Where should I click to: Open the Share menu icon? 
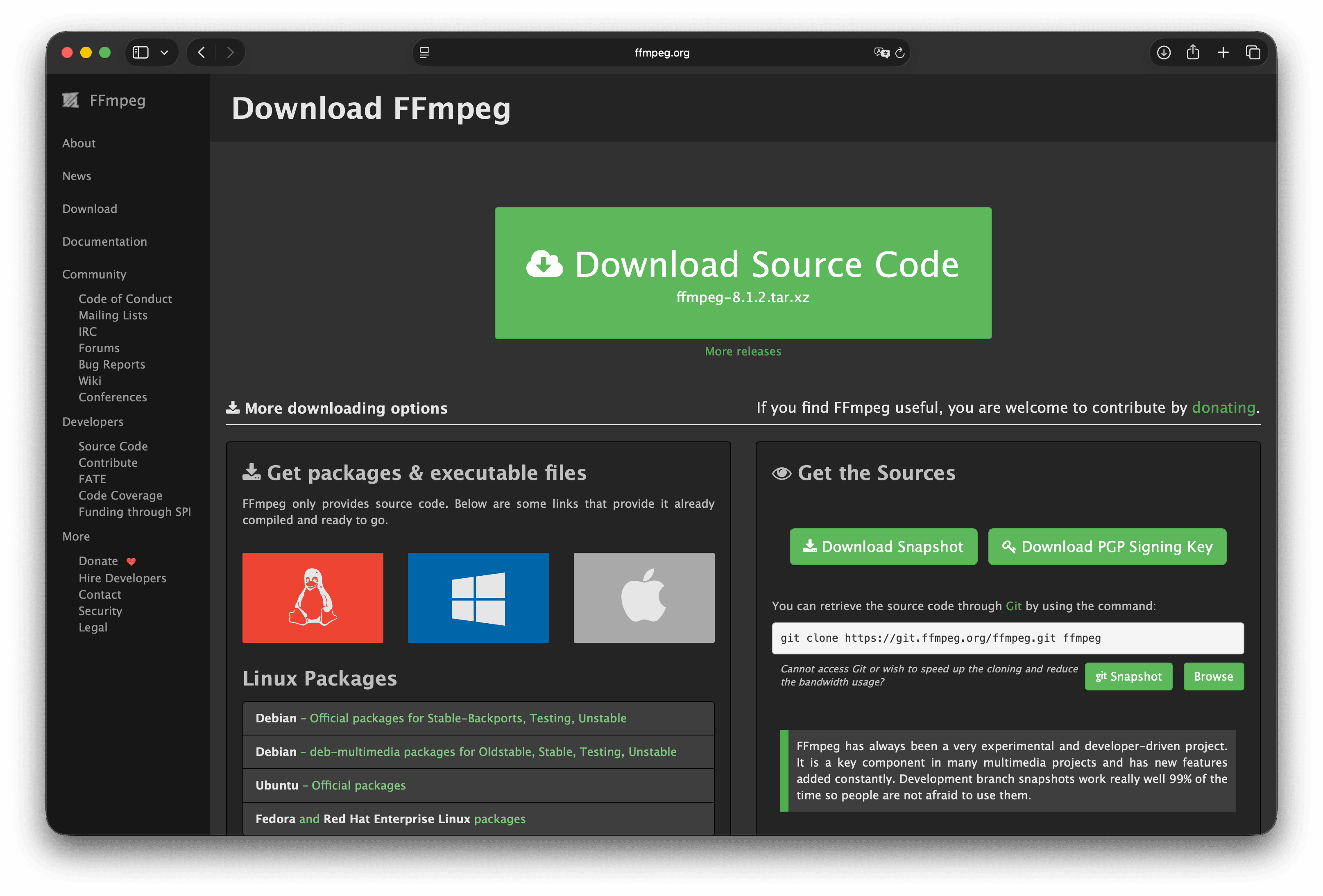click(1193, 52)
